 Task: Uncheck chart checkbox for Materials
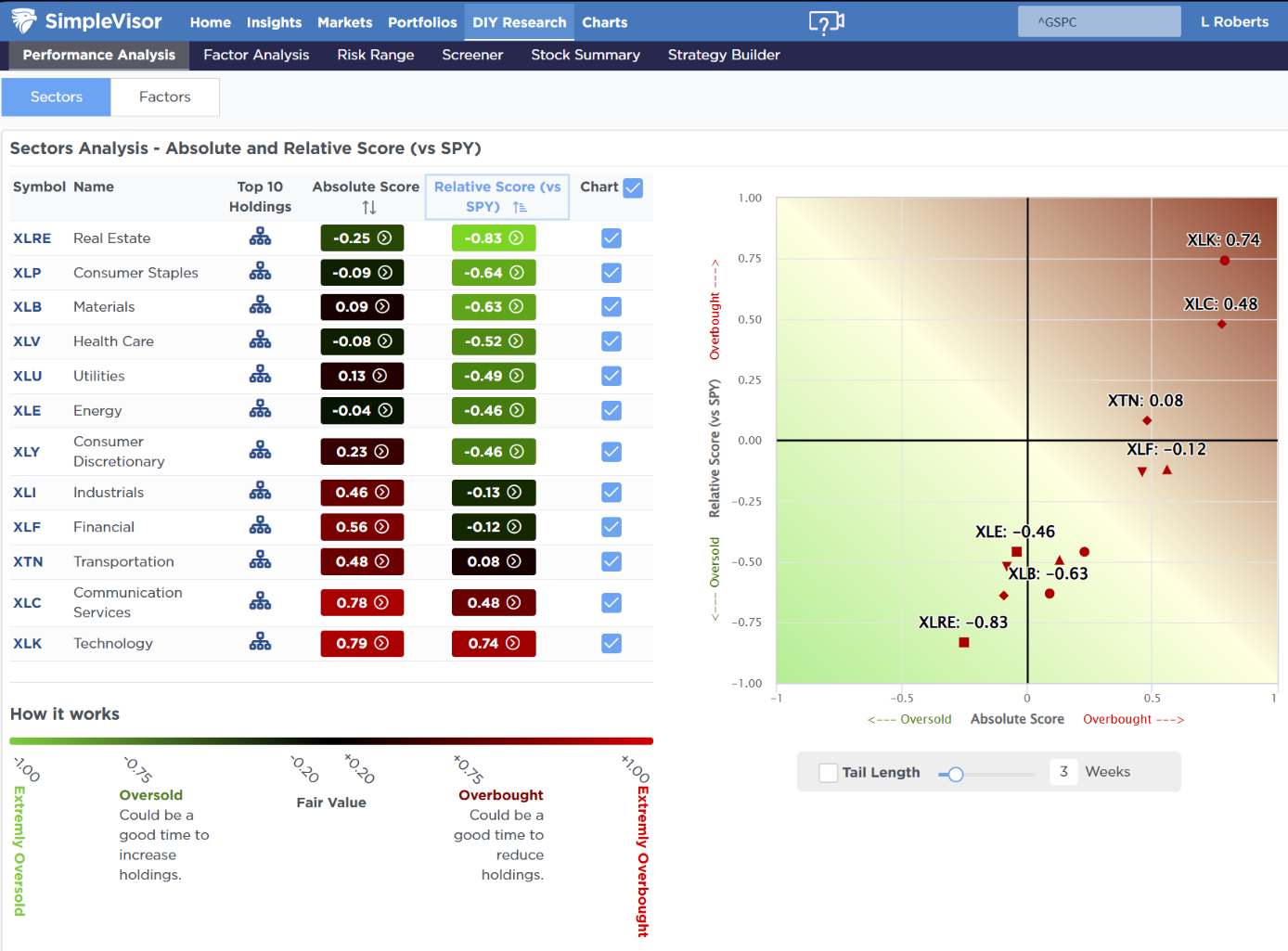(x=612, y=306)
